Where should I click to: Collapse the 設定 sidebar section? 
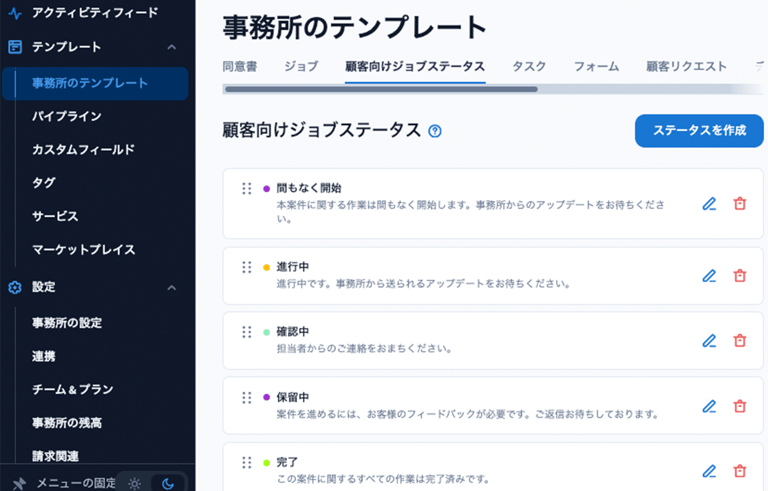click(172, 287)
